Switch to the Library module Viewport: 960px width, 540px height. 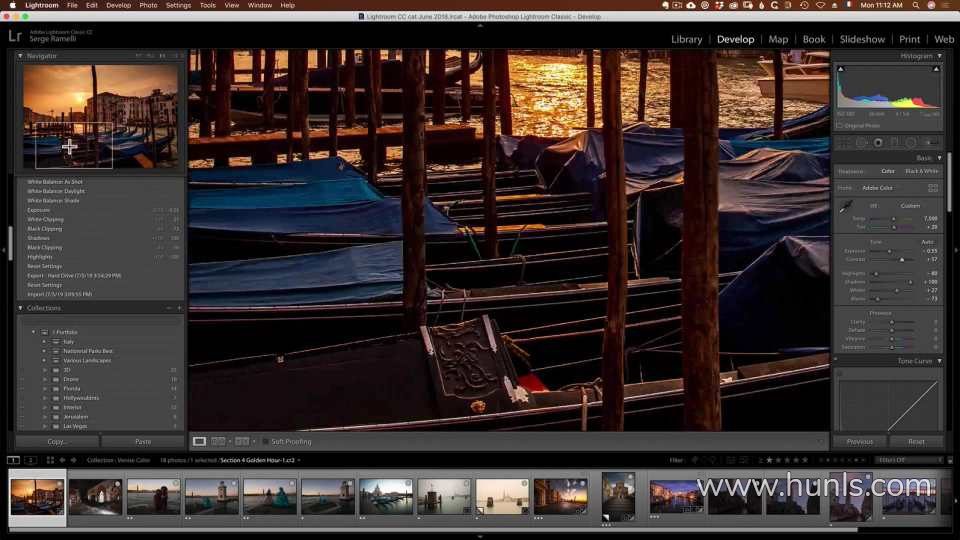pyautogui.click(x=686, y=39)
